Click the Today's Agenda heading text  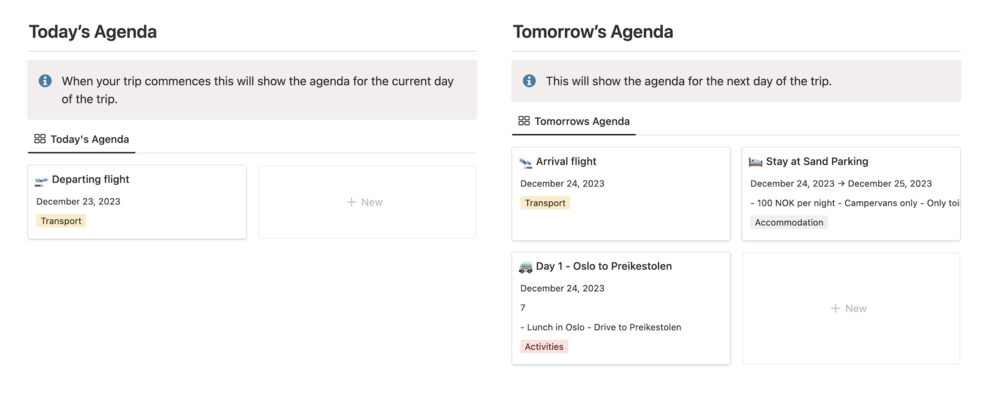coord(93,32)
